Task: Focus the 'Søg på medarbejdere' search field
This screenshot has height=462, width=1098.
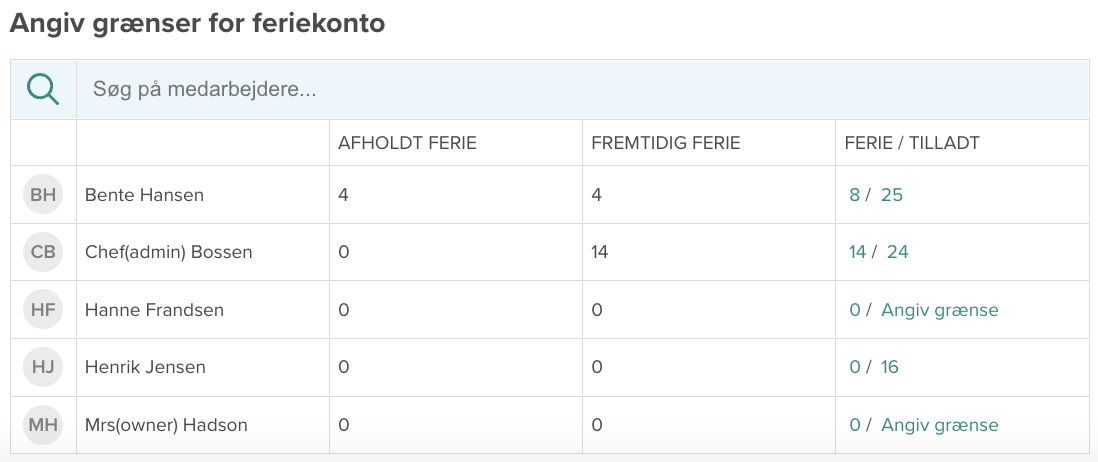Action: point(580,90)
